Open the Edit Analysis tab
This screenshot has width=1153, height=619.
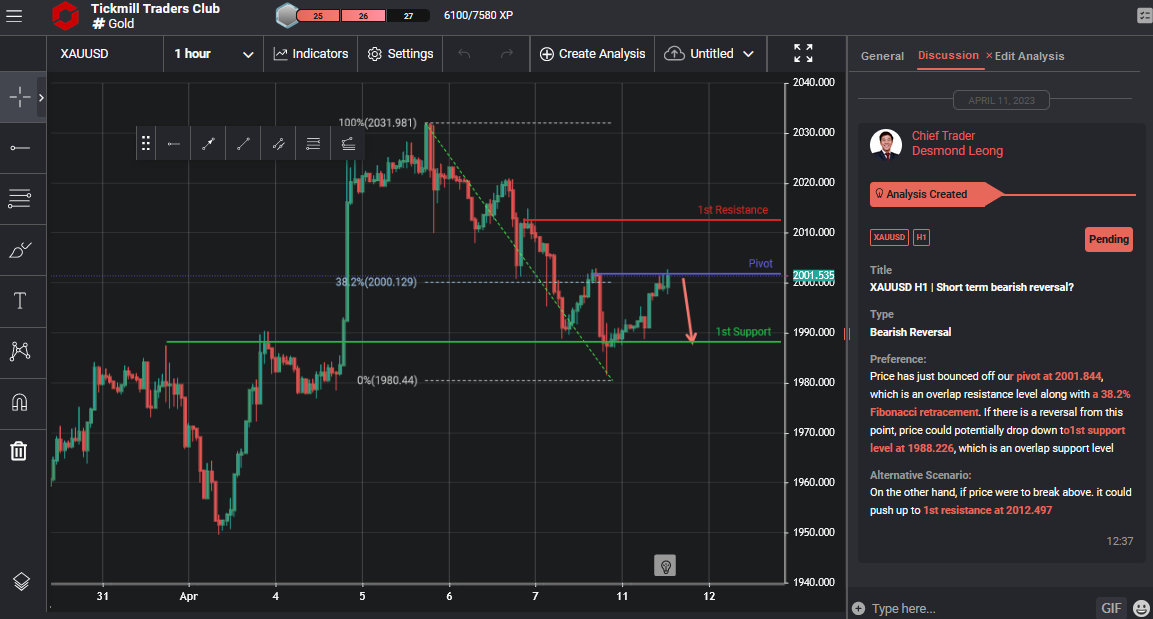[1029, 56]
